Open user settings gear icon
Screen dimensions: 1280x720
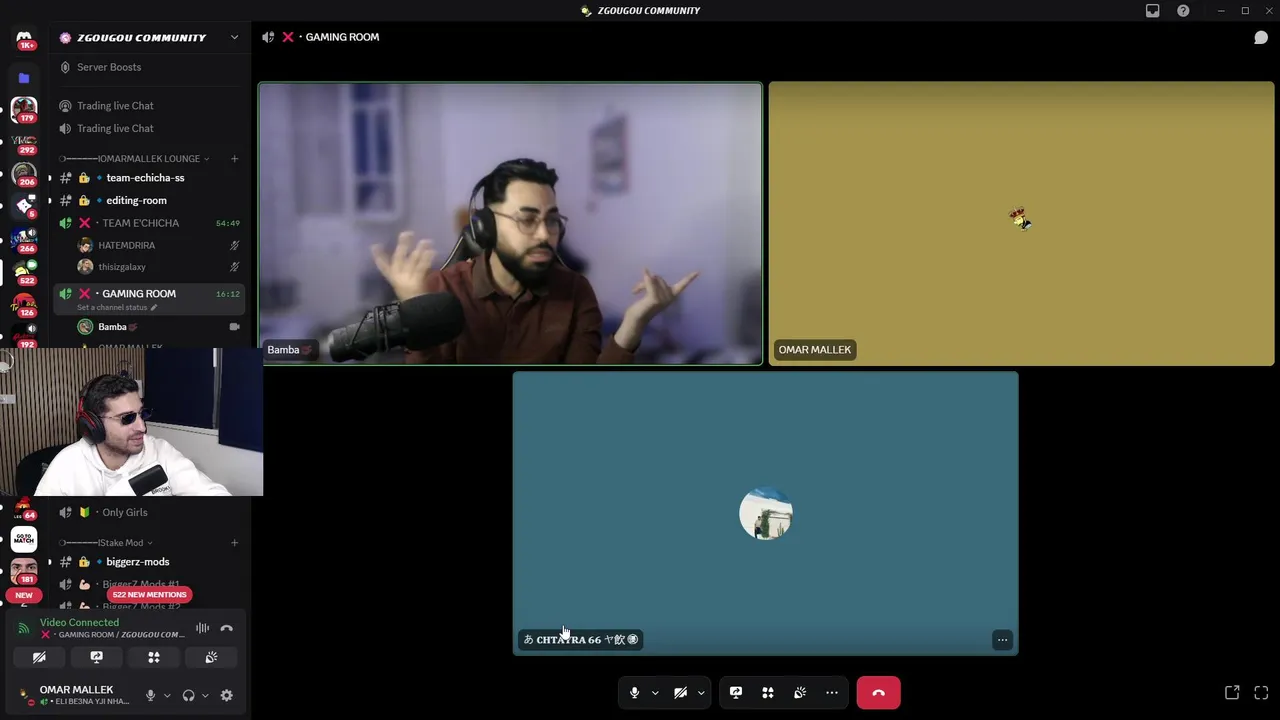(x=227, y=695)
